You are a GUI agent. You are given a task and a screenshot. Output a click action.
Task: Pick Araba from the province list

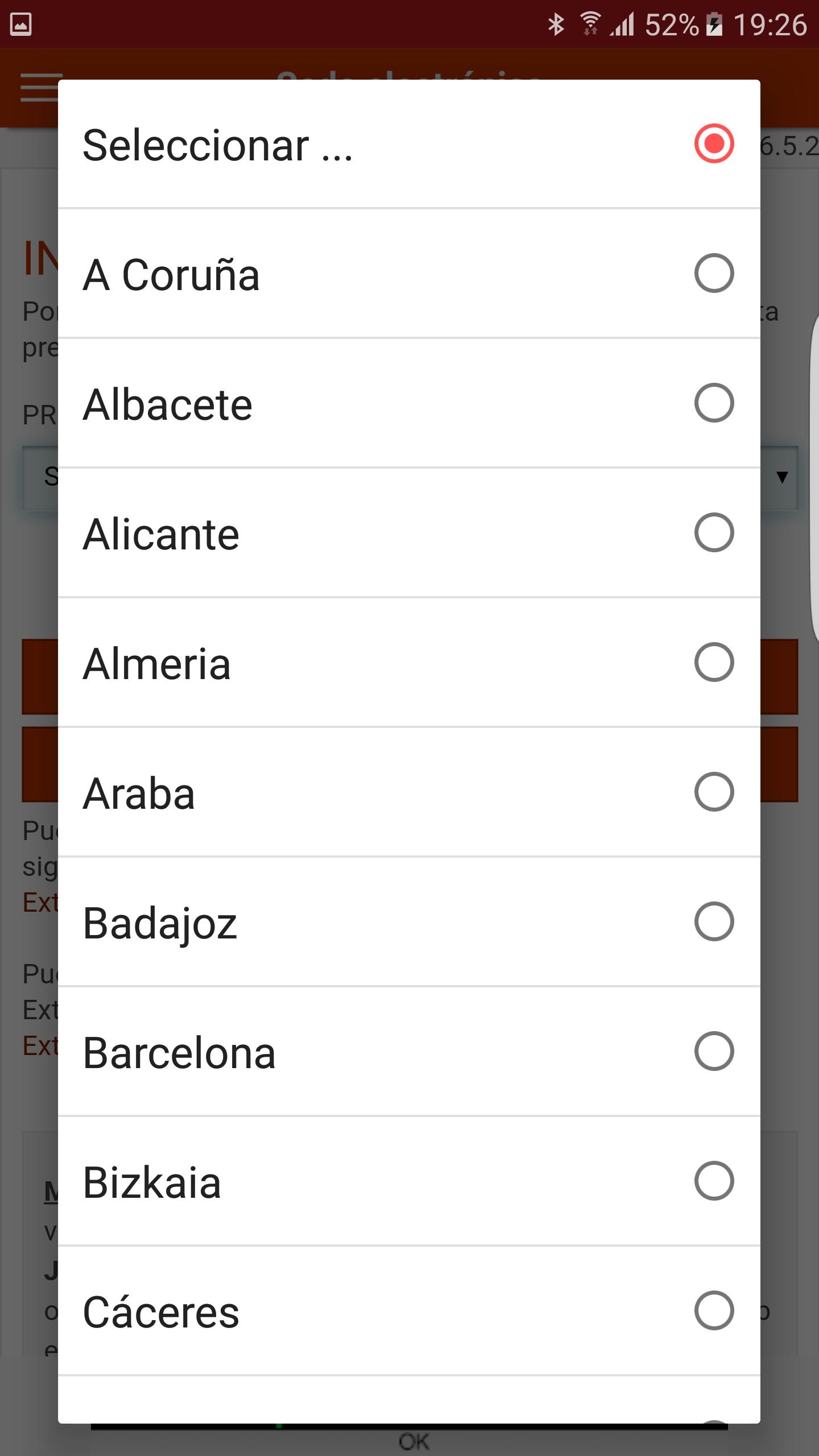click(409, 792)
